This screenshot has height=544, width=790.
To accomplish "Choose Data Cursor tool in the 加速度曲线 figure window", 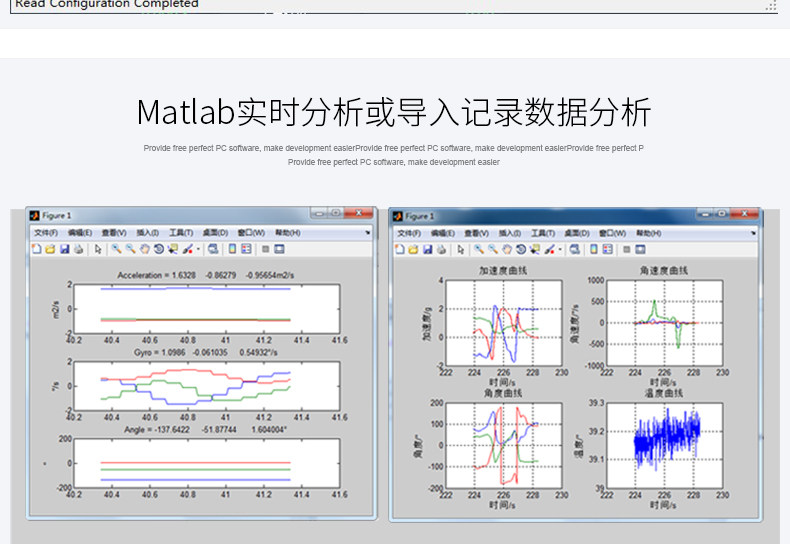I will tap(535, 249).
